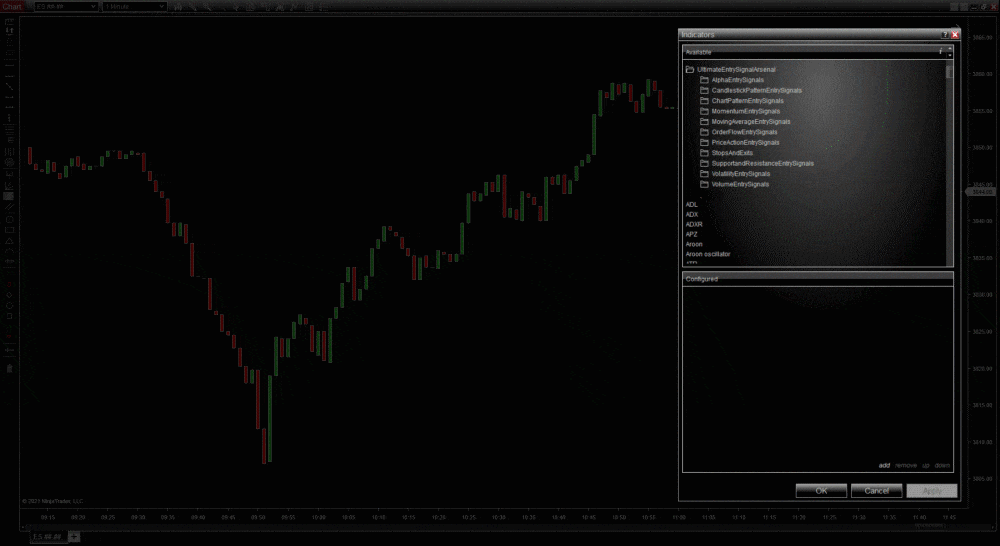Click the Chart tab at top left
The width and height of the screenshot is (1000, 546).
(12, 7)
